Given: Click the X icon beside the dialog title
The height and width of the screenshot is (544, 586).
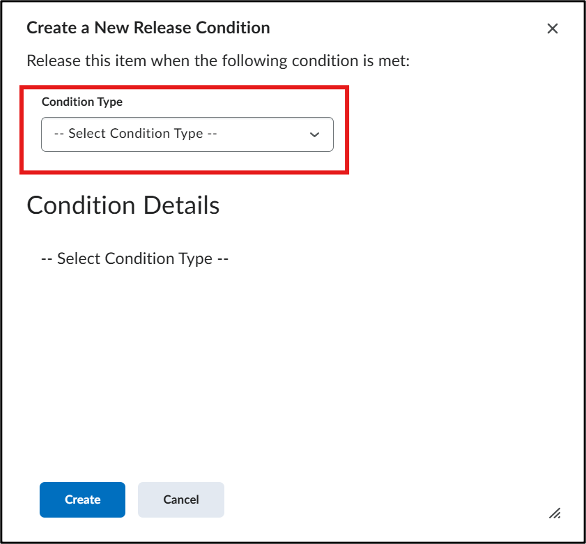Looking at the screenshot, I should click(x=552, y=28).
